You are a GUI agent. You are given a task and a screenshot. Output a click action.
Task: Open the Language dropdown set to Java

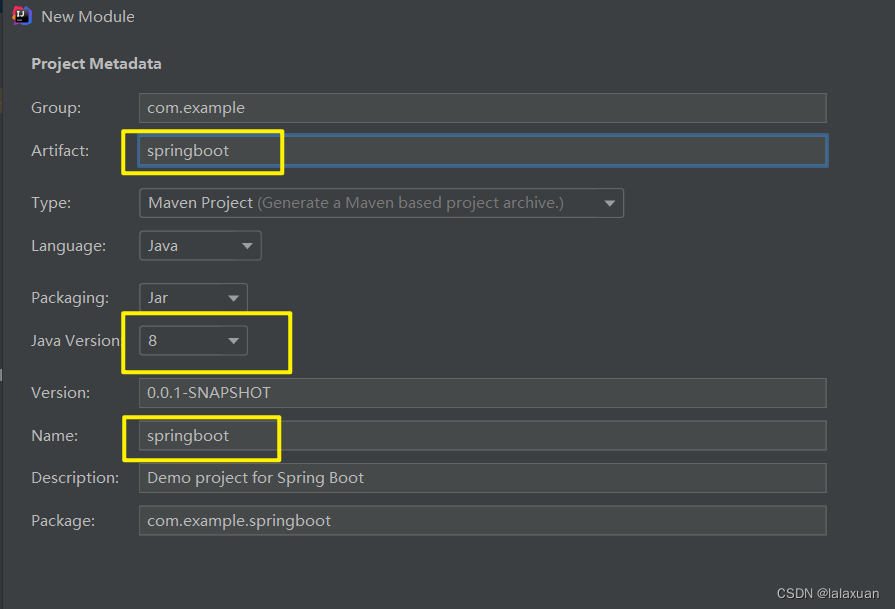pyautogui.click(x=200, y=245)
